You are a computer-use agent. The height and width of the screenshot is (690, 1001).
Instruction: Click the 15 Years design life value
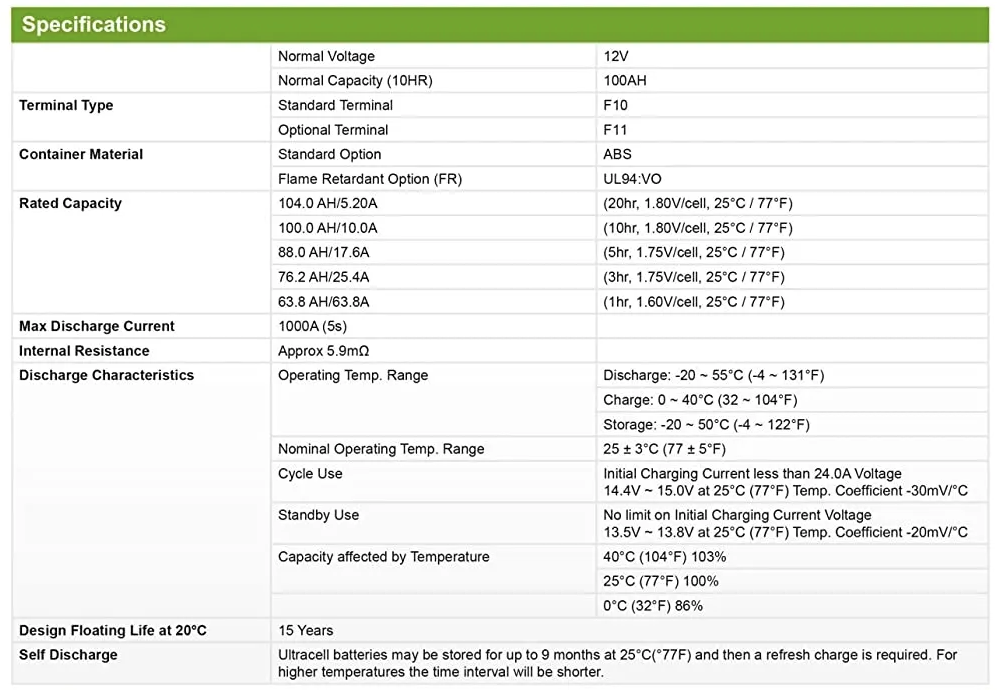[306, 631]
